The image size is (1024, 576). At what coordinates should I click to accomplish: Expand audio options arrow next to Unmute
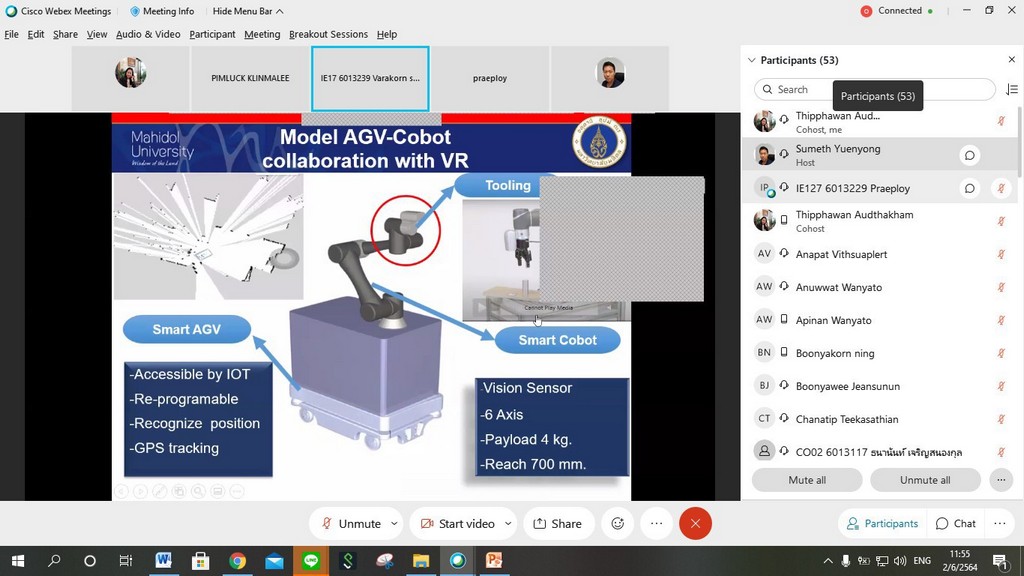394,523
